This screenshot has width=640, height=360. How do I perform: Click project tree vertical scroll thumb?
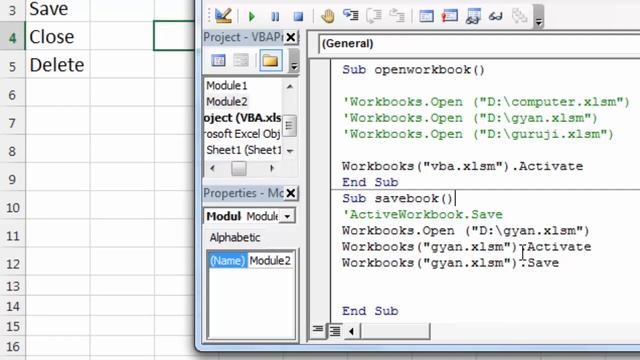(289, 125)
